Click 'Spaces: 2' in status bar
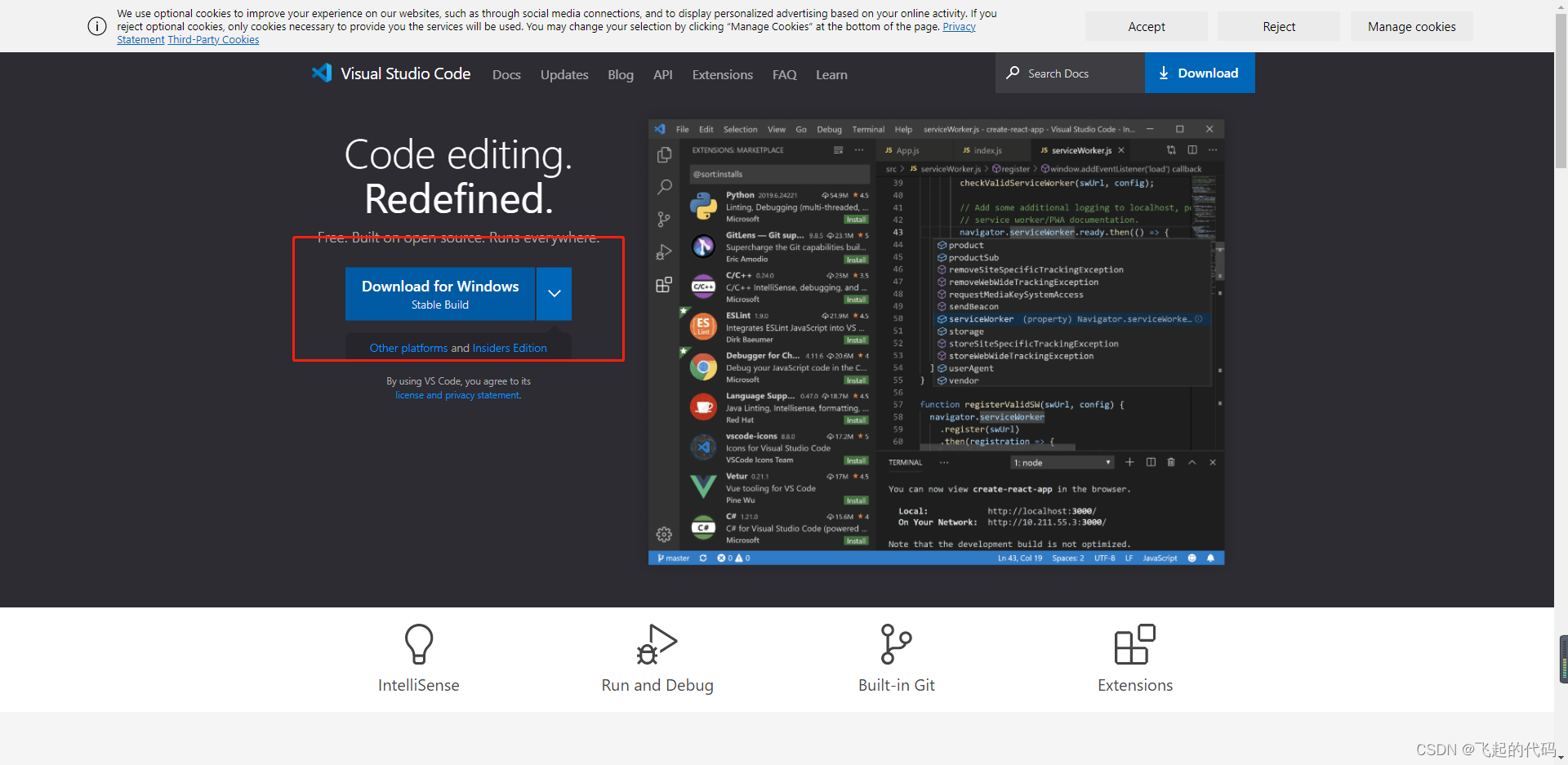Screen dimensions: 1568x765 pos(1068,558)
